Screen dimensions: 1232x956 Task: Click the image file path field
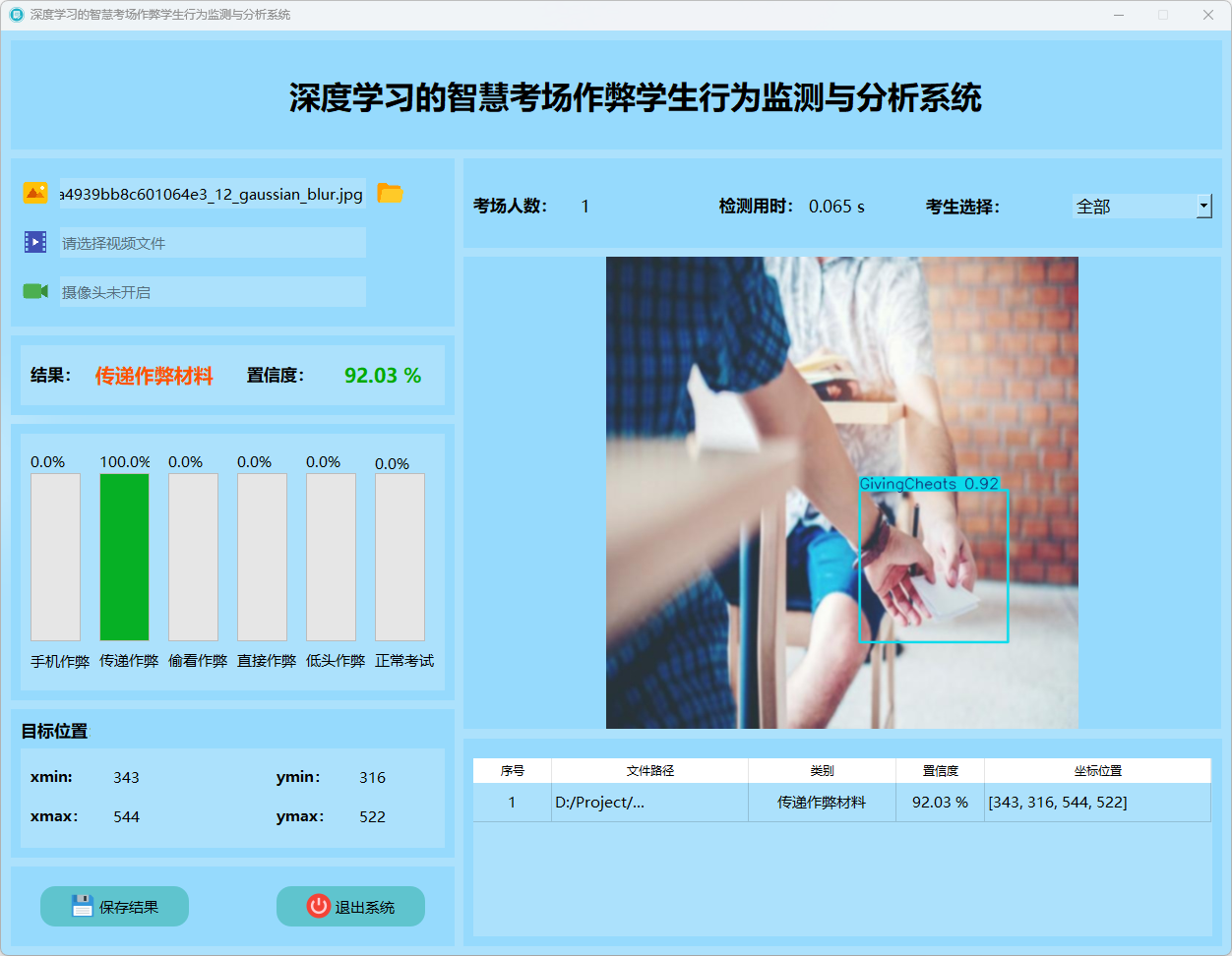click(213, 194)
